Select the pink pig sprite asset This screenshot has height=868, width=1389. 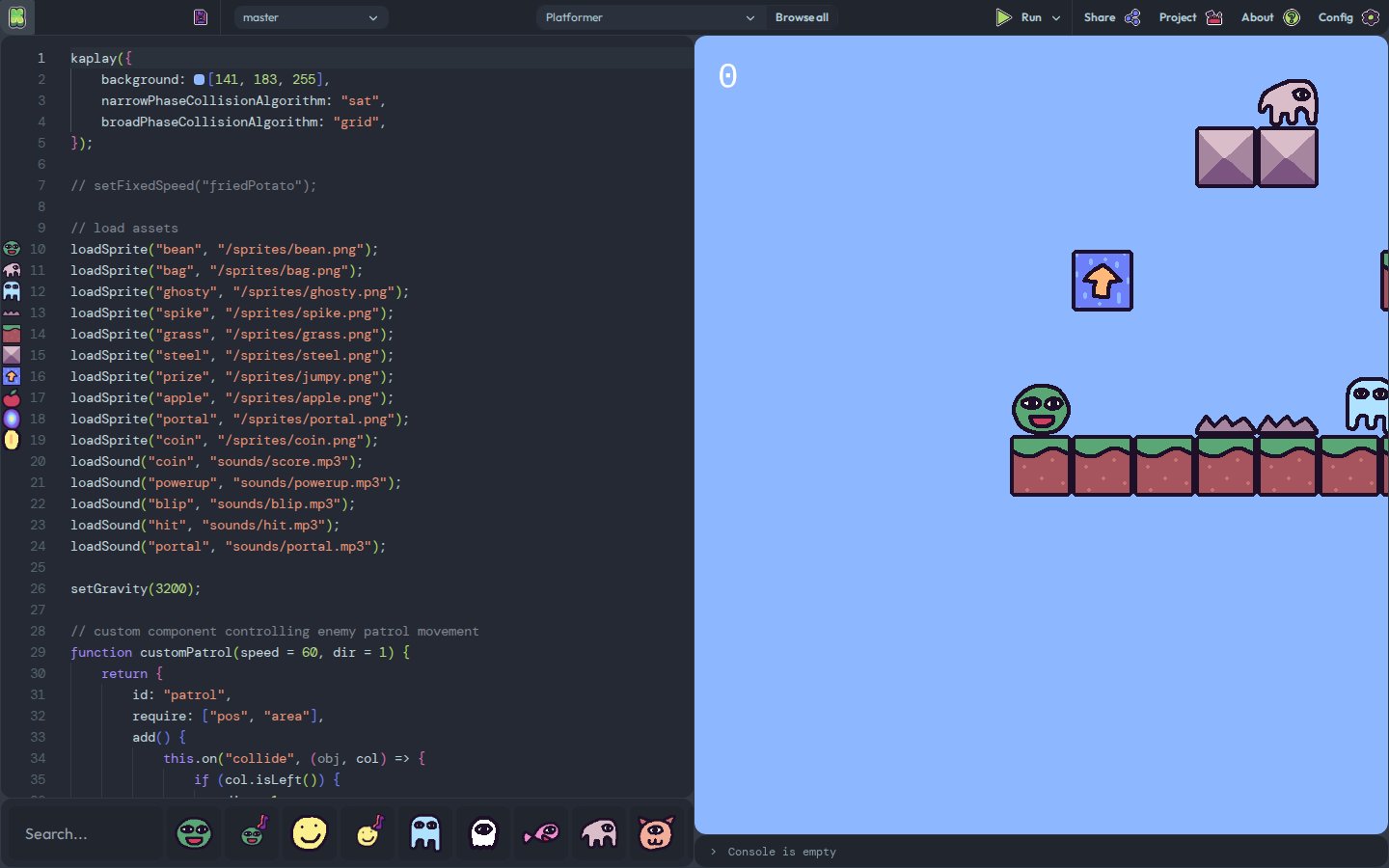[x=657, y=833]
